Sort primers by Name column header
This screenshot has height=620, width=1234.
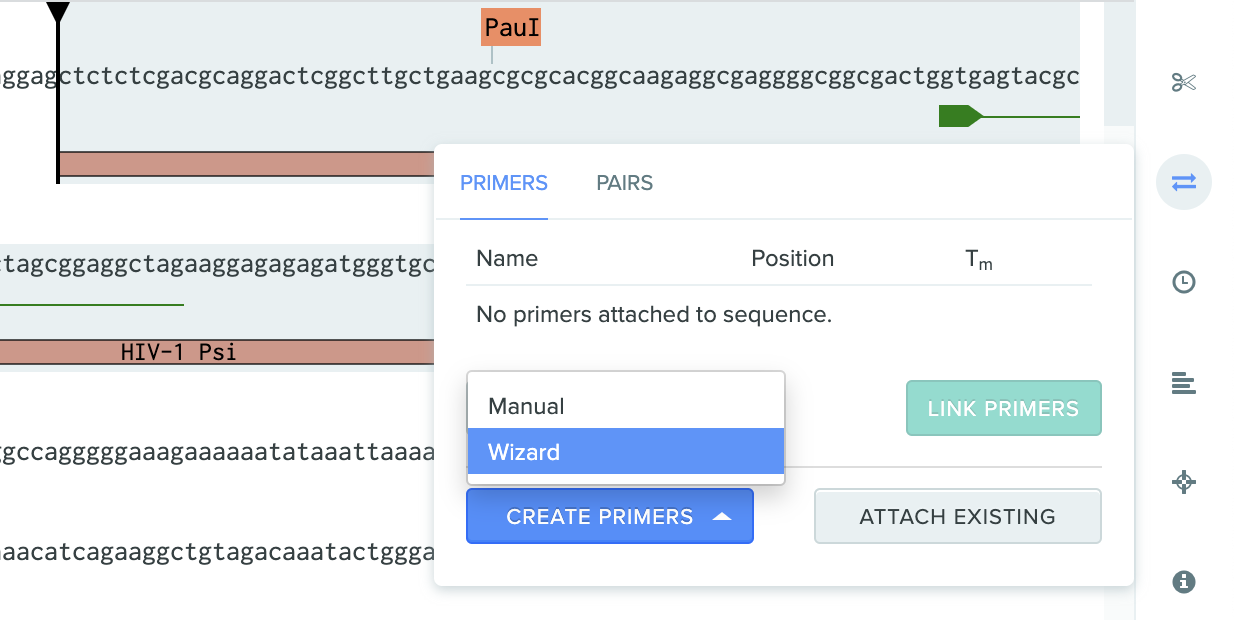507,258
